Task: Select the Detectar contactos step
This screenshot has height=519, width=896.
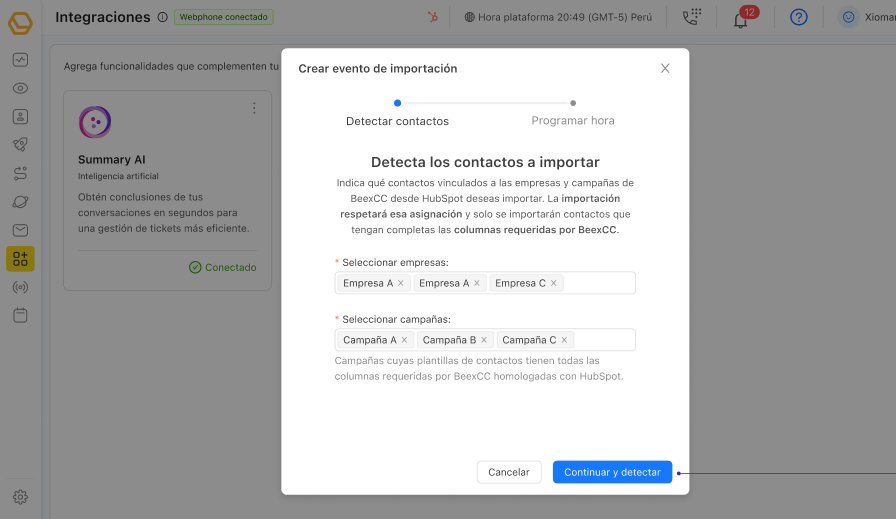Action: pyautogui.click(x=397, y=120)
